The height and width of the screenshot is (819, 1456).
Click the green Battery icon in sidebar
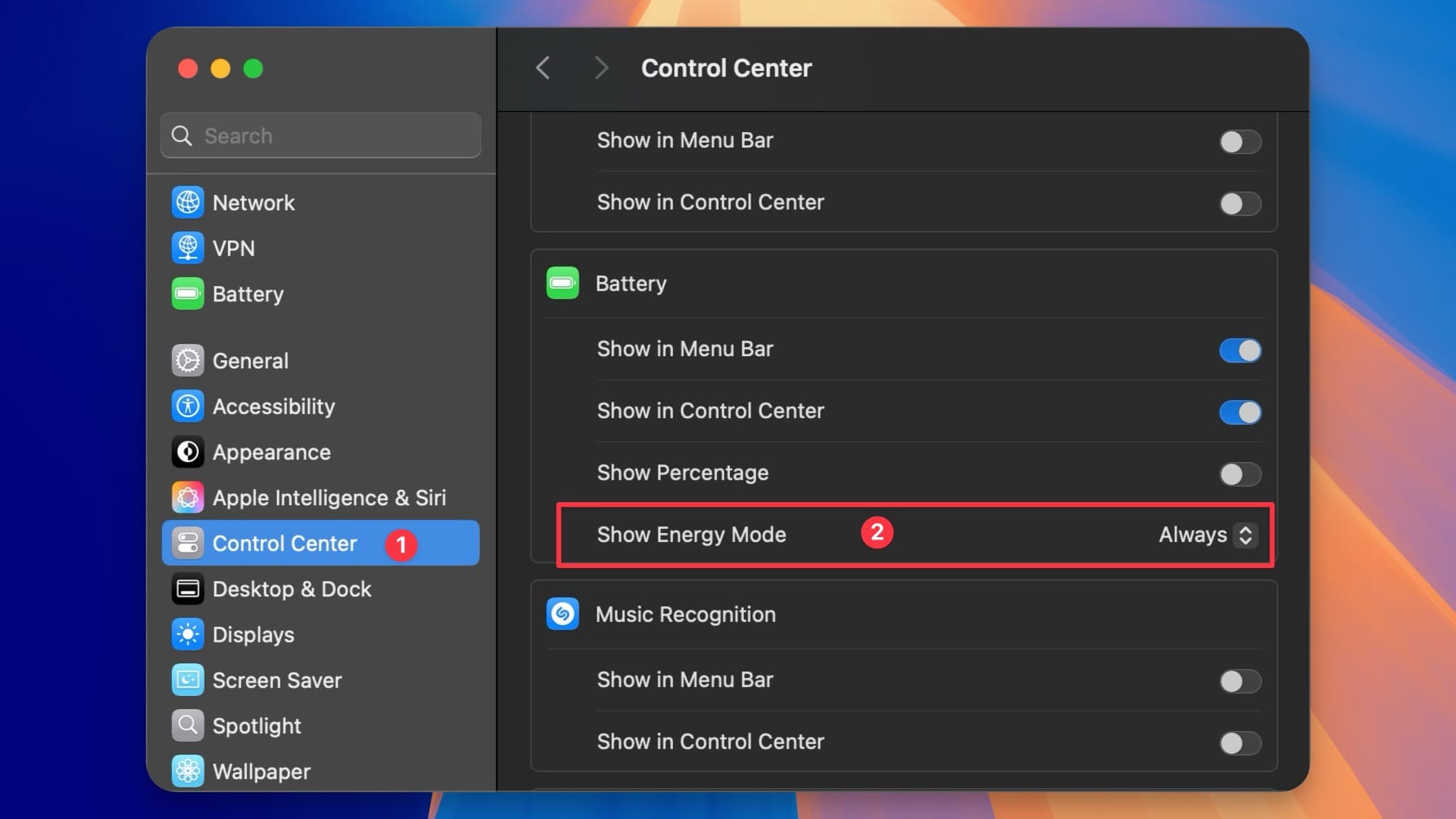coord(188,293)
